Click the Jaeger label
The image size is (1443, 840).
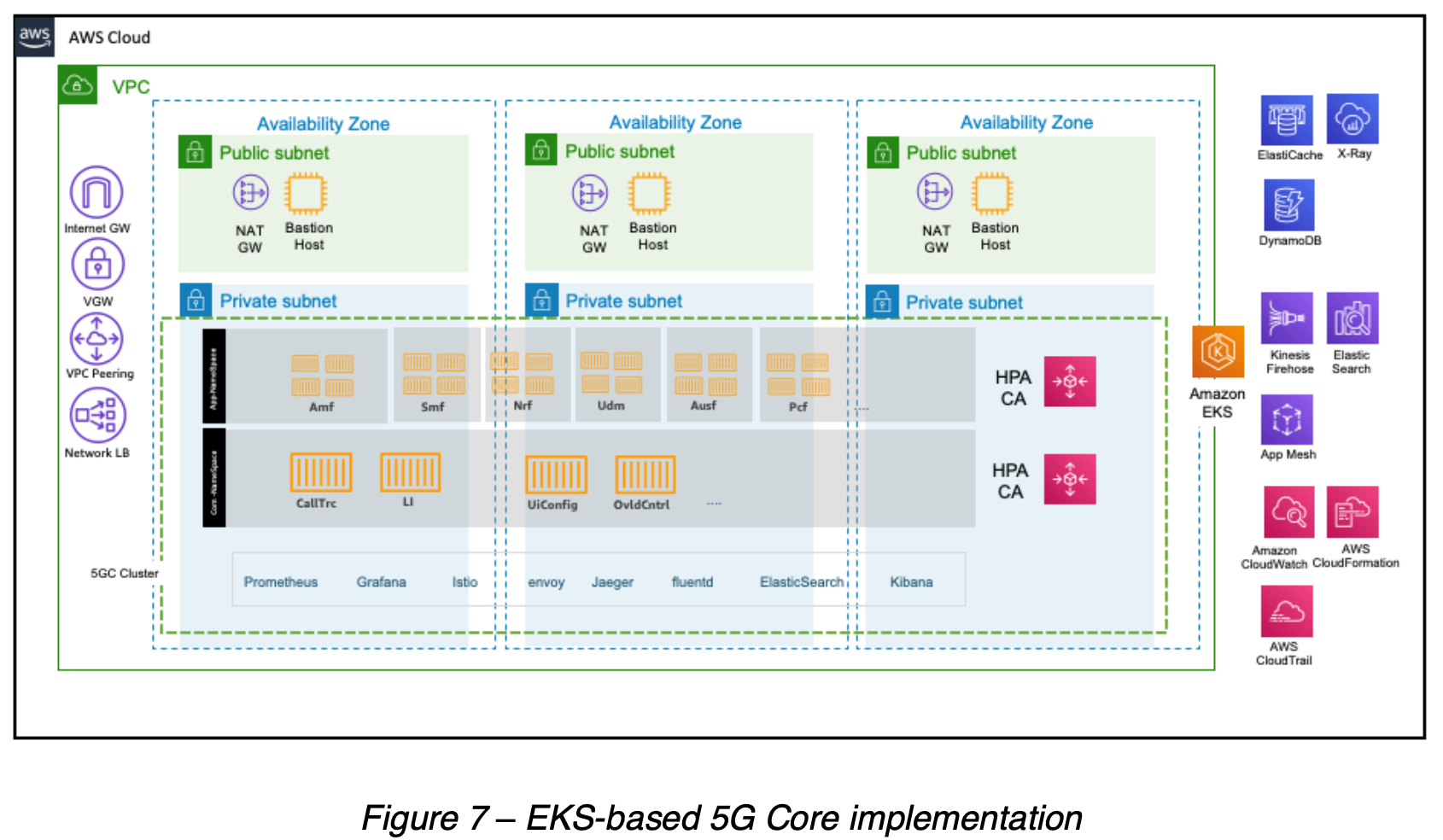[x=612, y=582]
